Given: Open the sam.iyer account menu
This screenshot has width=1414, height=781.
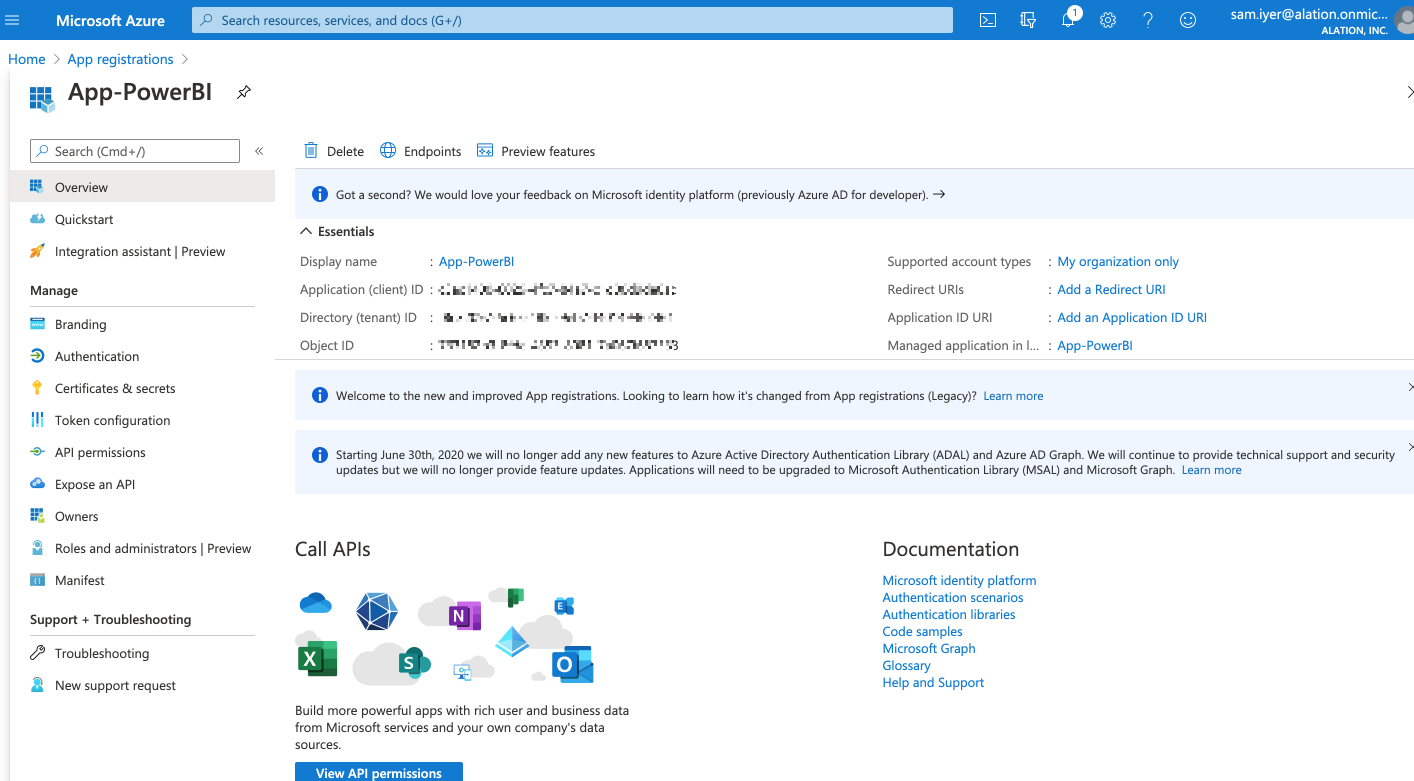Looking at the screenshot, I should (1320, 20).
